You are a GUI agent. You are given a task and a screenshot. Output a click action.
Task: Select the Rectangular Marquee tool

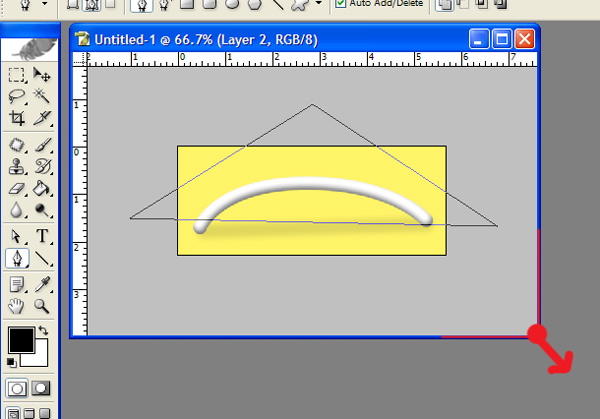click(17, 75)
